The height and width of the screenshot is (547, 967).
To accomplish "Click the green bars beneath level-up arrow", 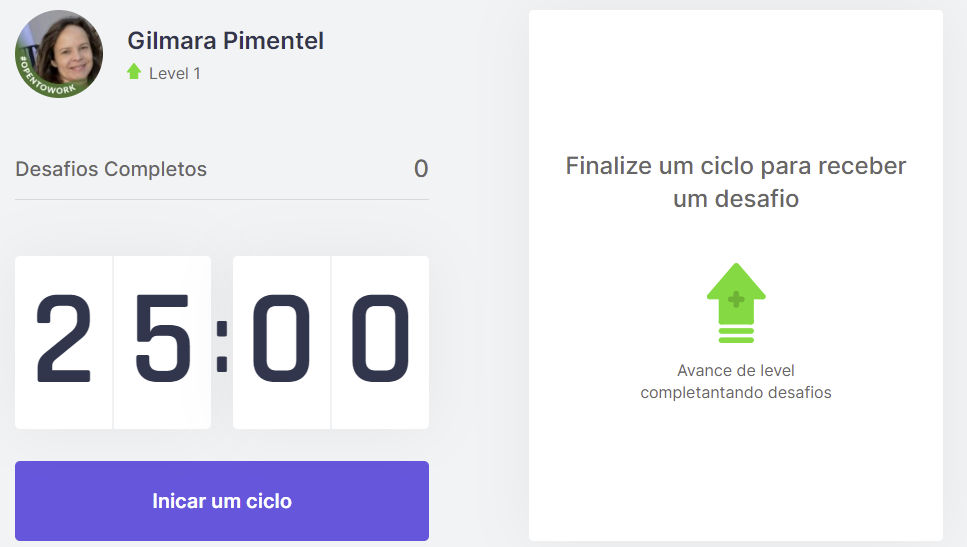I will [736, 335].
